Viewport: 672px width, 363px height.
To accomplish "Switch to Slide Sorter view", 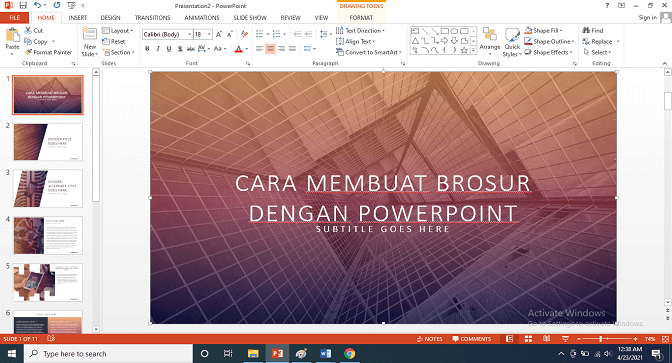I will (528, 339).
